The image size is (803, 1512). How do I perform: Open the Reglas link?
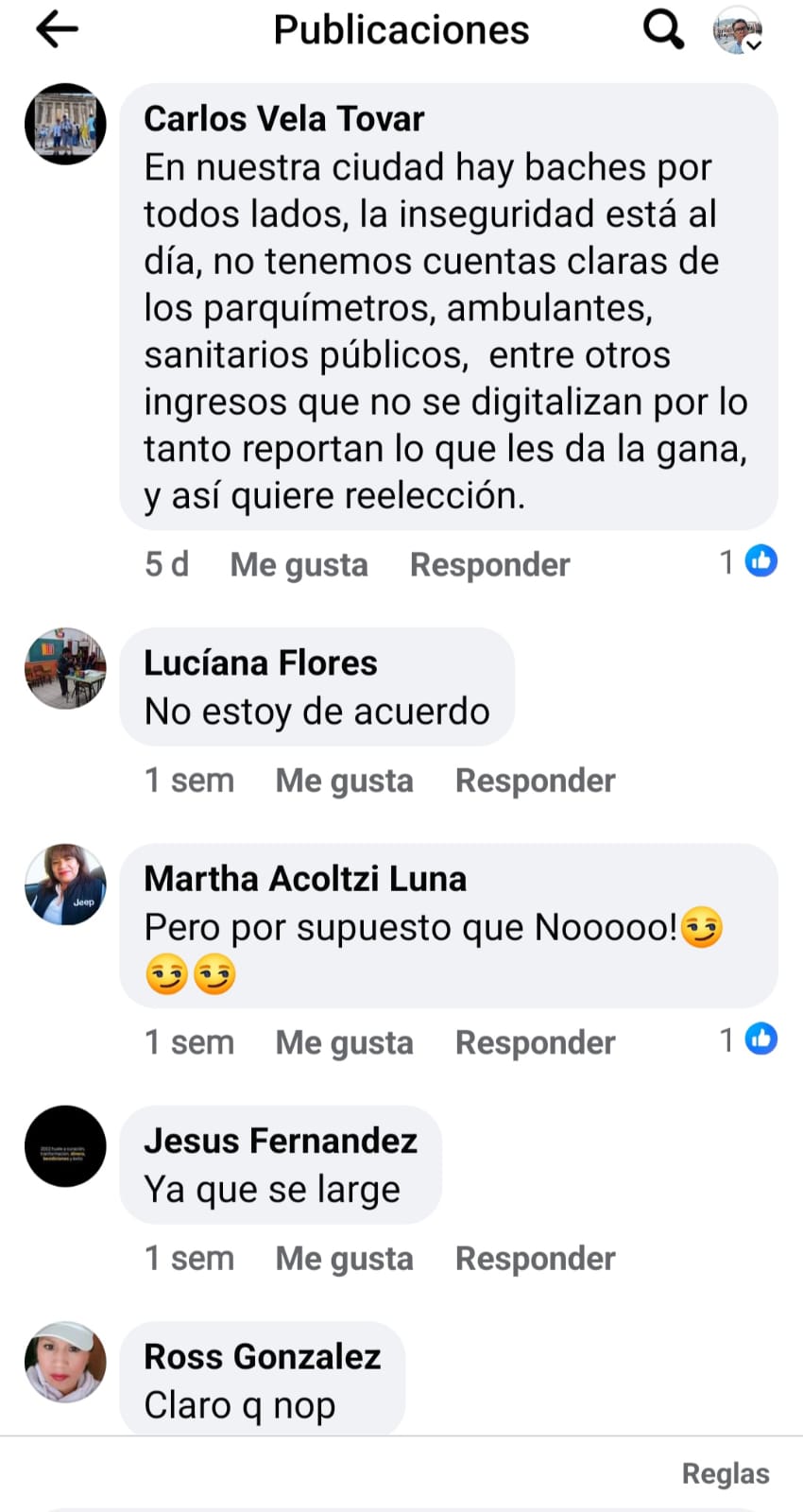click(726, 1474)
